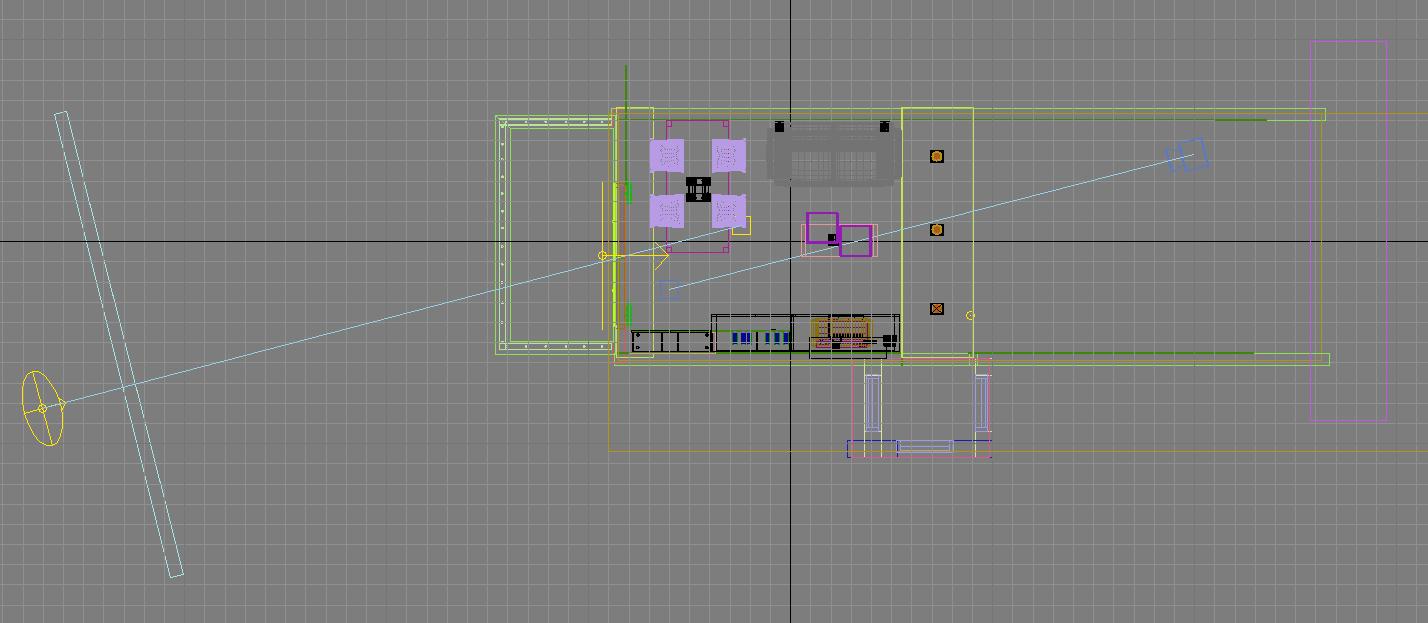Select the middle orange circular light fixture
1428x623 pixels.
click(937, 230)
